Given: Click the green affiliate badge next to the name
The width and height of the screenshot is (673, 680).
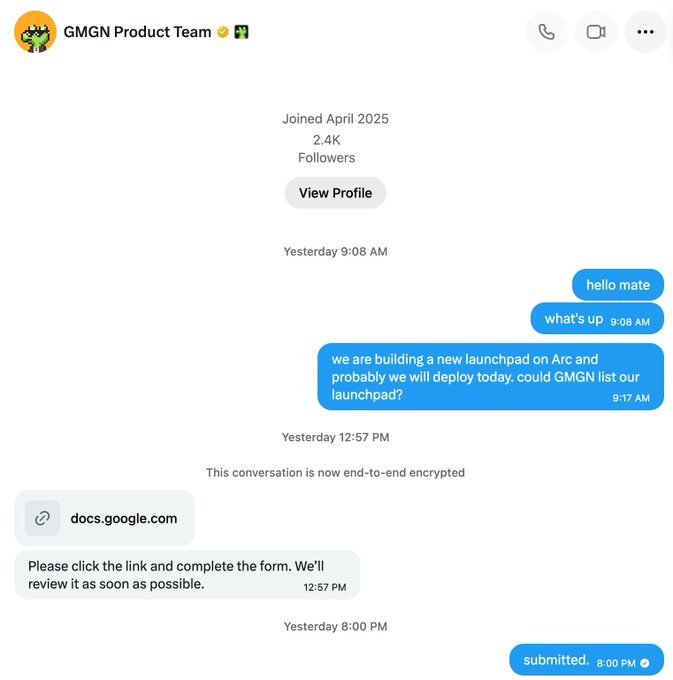Looking at the screenshot, I should pos(242,32).
